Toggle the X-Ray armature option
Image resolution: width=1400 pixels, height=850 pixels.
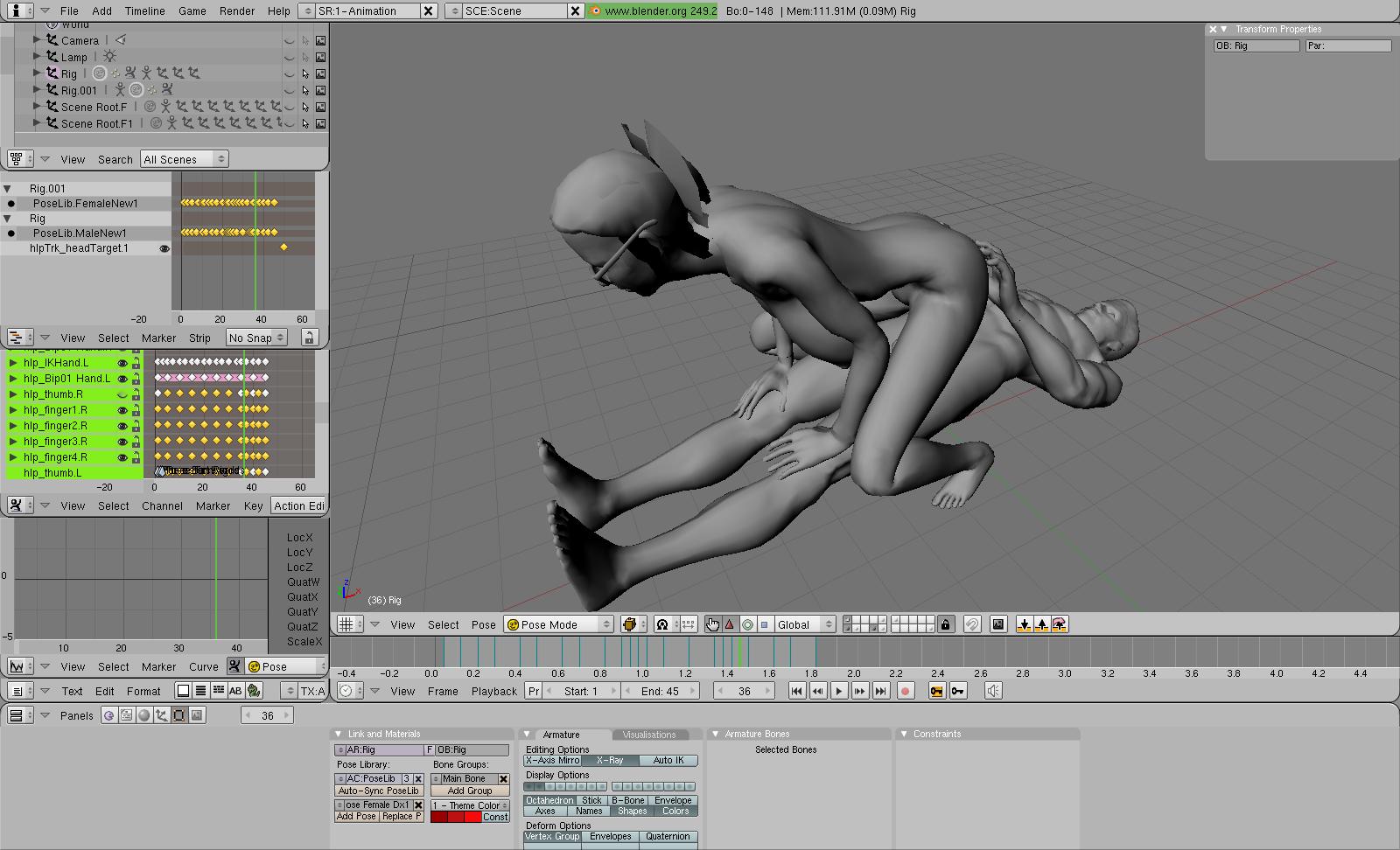(x=610, y=761)
